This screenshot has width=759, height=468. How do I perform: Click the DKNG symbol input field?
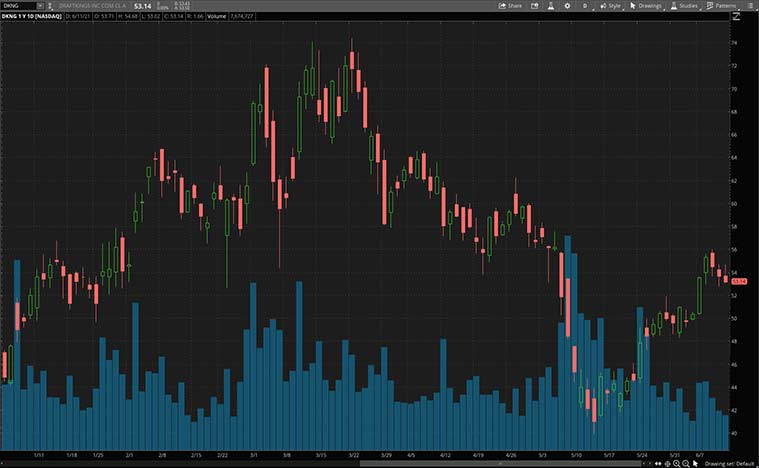pyautogui.click(x=18, y=6)
